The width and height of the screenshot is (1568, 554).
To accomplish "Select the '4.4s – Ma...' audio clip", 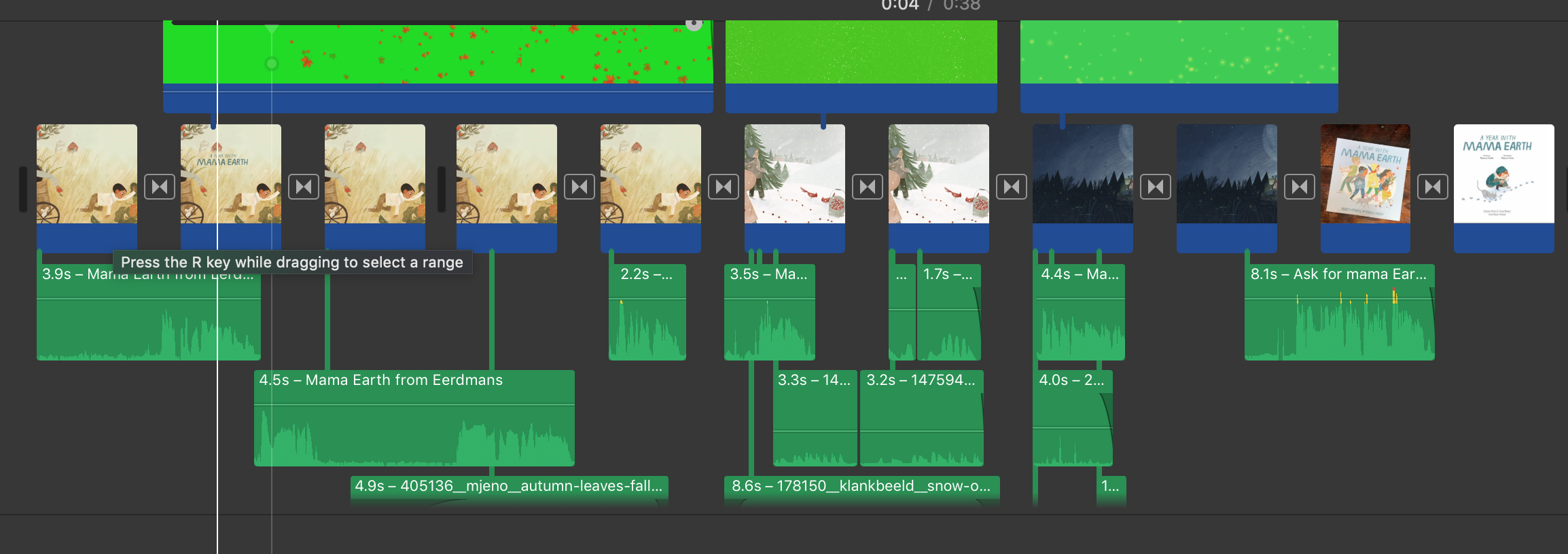I will pyautogui.click(x=1080, y=312).
